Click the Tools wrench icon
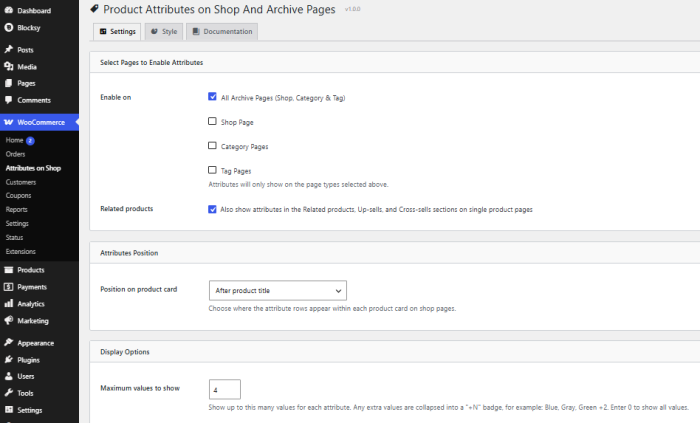Viewport: 700px width, 423px height. [8, 393]
